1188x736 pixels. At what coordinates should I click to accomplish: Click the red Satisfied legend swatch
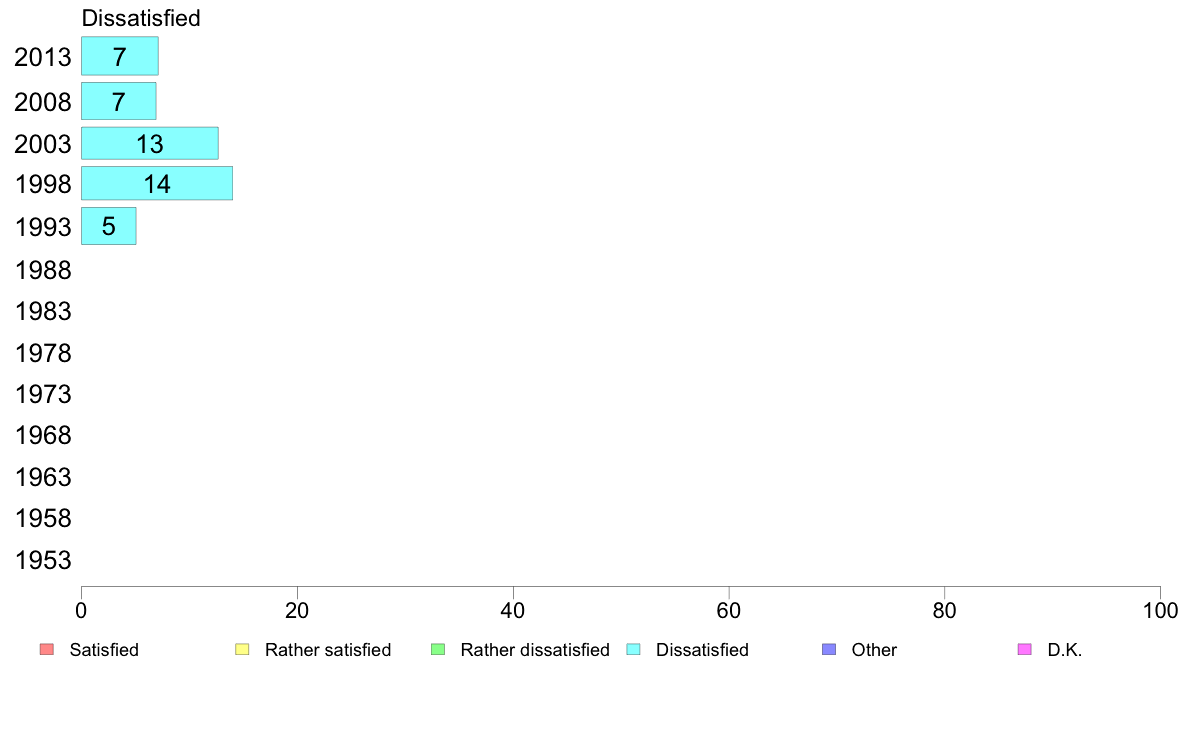tap(47, 650)
